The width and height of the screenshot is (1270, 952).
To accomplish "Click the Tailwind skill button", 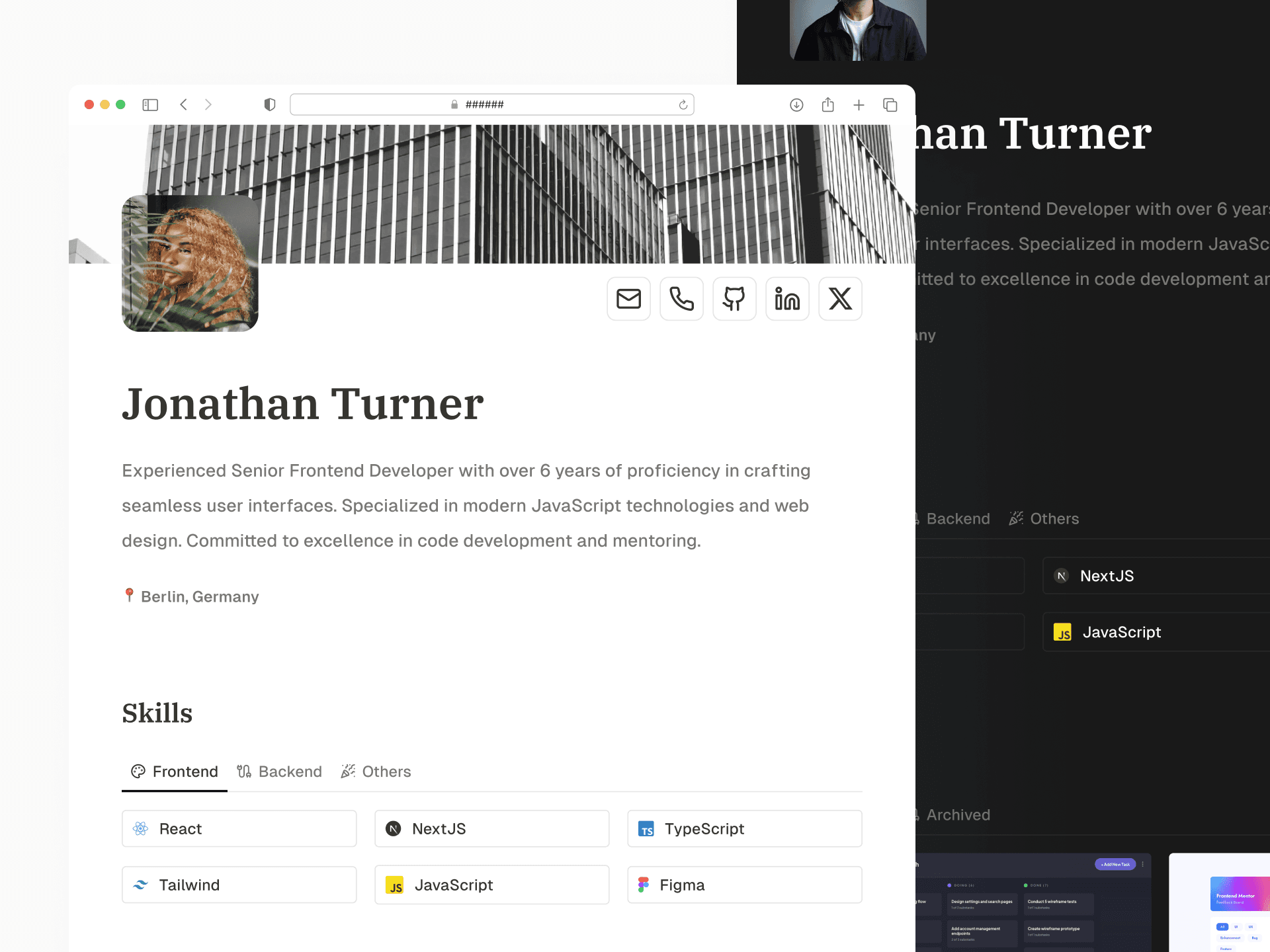I will (x=239, y=885).
